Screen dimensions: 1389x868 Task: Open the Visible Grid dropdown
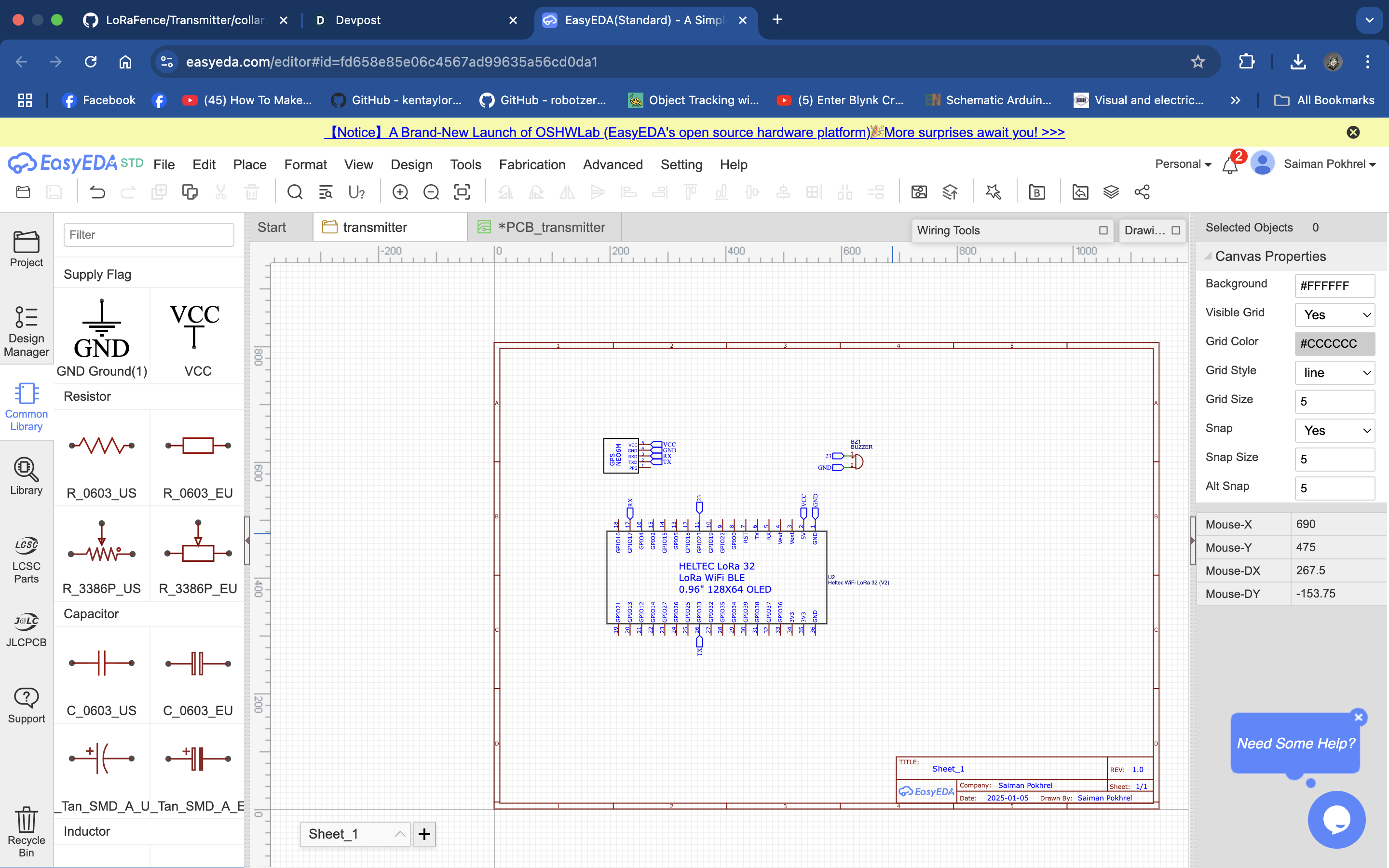tap(1334, 314)
